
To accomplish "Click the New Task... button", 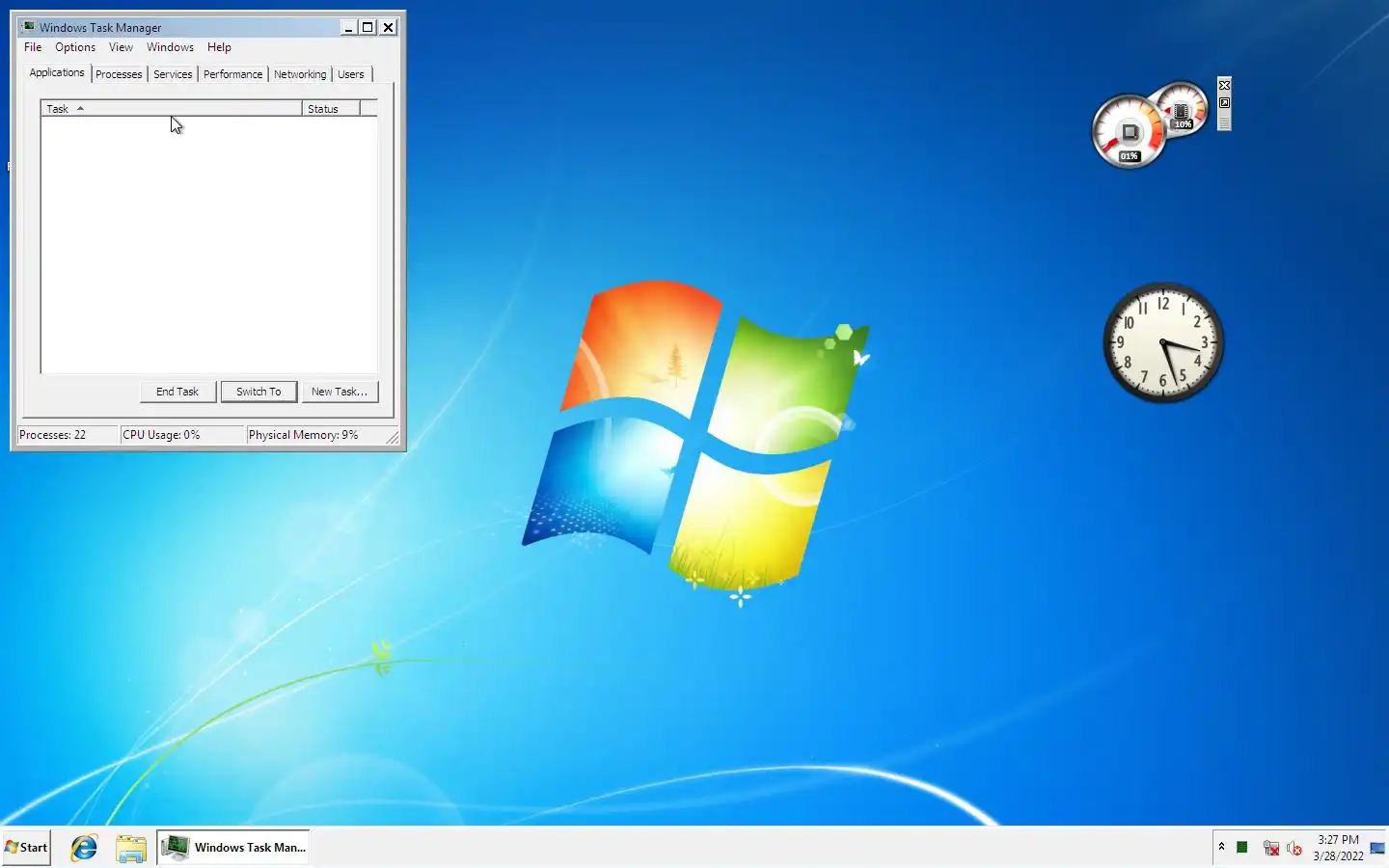I will pos(340,392).
